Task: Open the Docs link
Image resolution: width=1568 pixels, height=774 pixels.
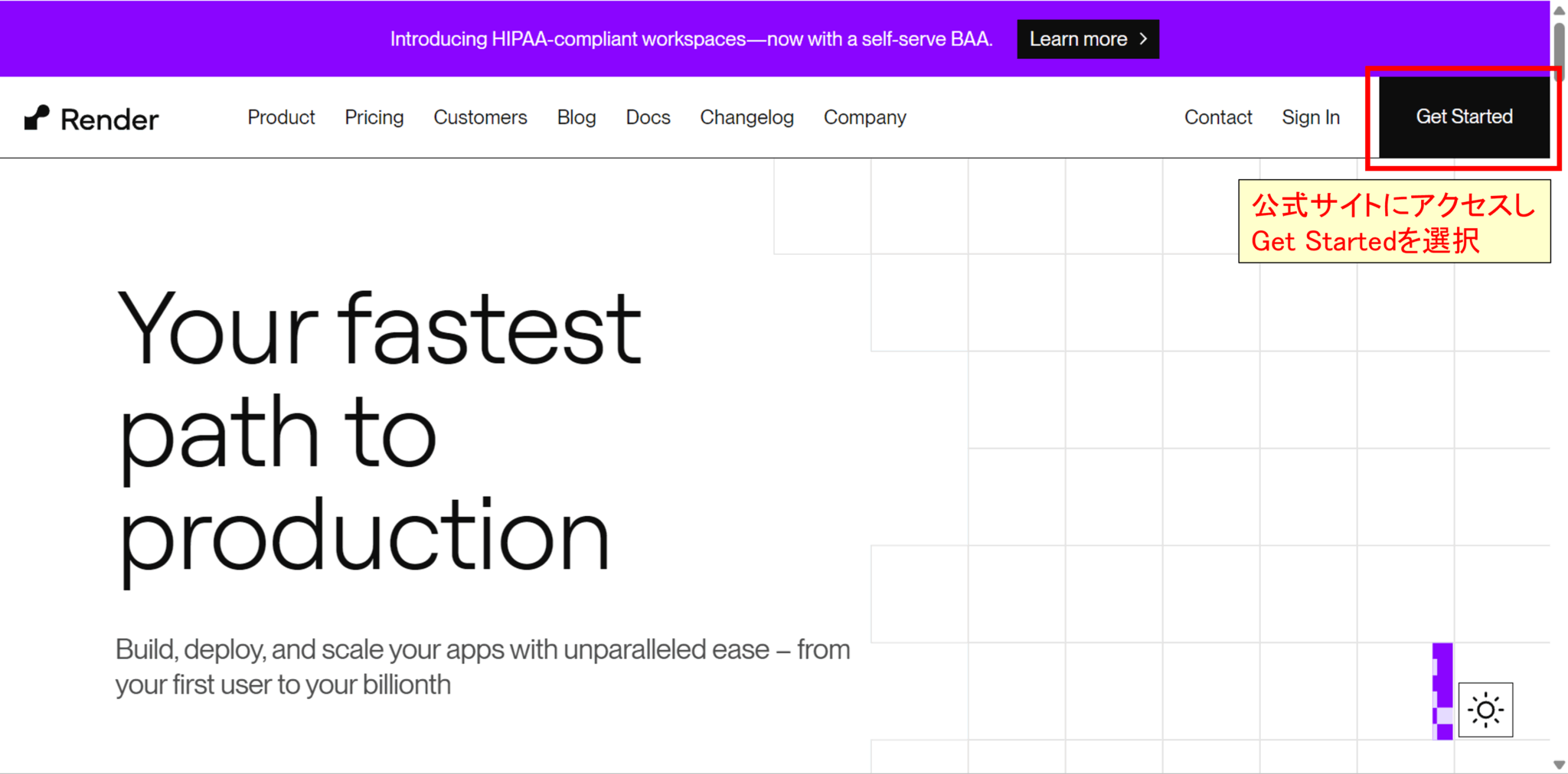Action: (648, 117)
